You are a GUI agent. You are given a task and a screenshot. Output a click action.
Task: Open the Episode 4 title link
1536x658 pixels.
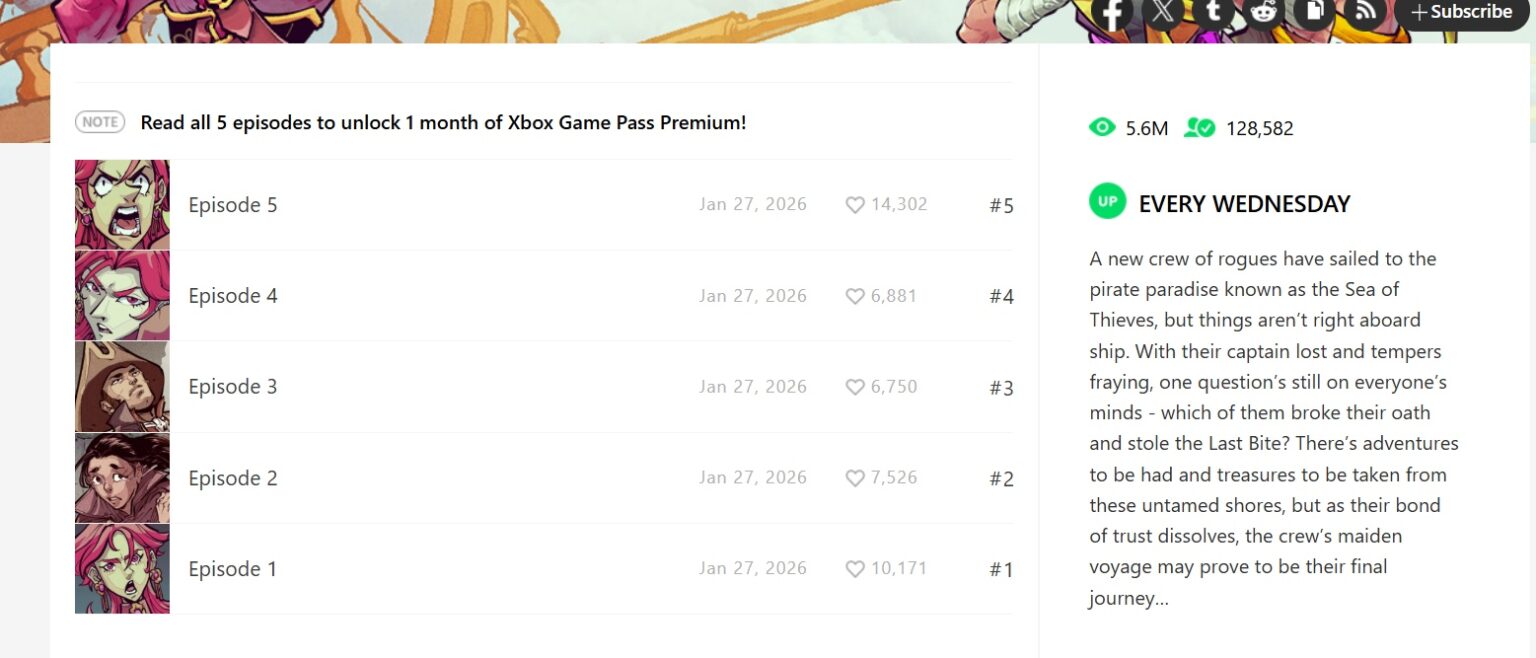(233, 296)
